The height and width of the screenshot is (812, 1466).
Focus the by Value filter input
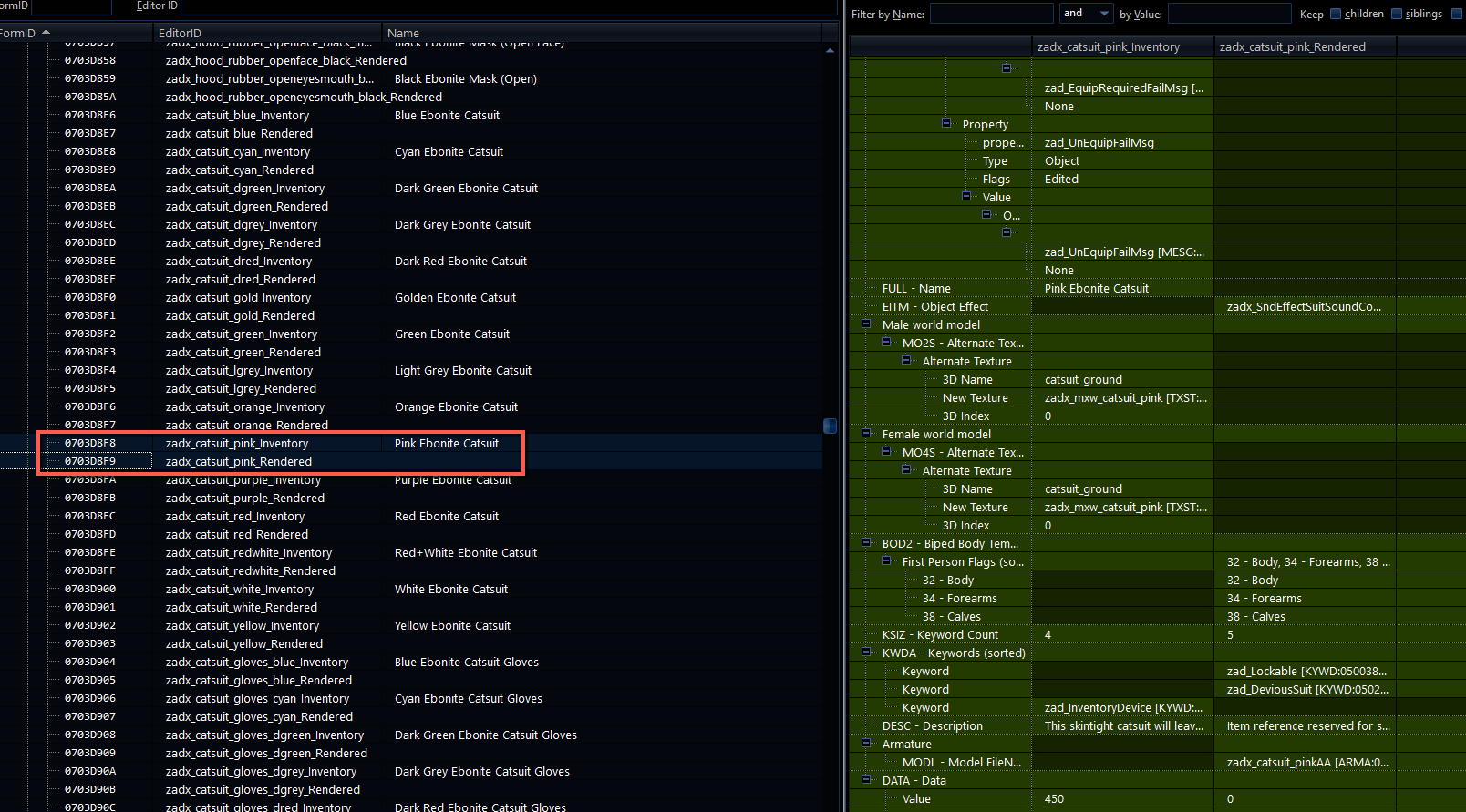(1229, 13)
